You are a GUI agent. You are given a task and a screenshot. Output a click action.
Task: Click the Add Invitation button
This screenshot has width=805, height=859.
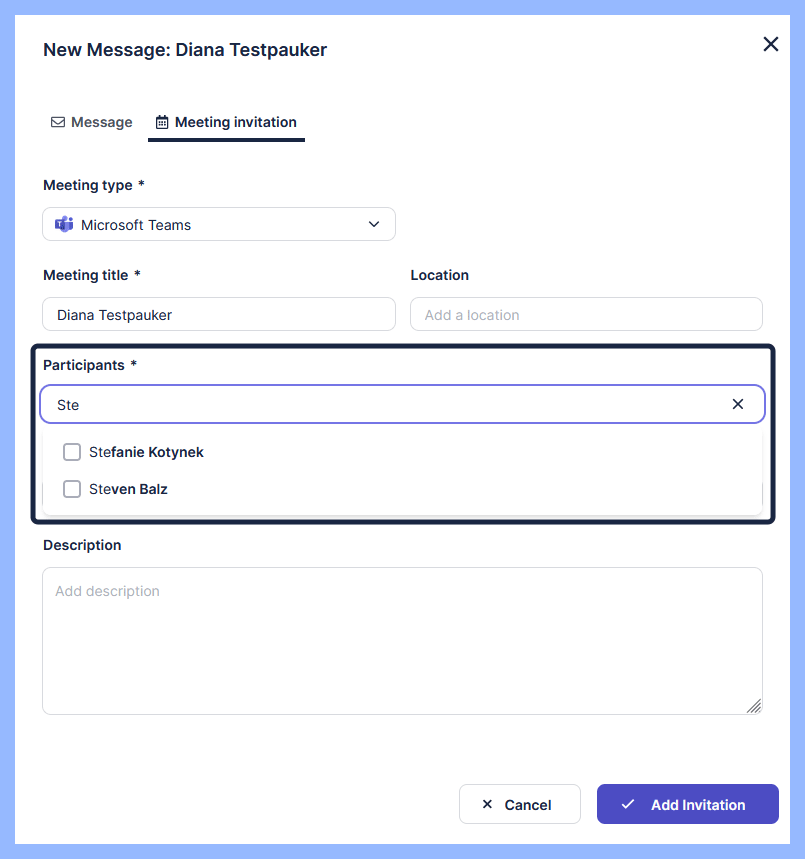(x=687, y=804)
